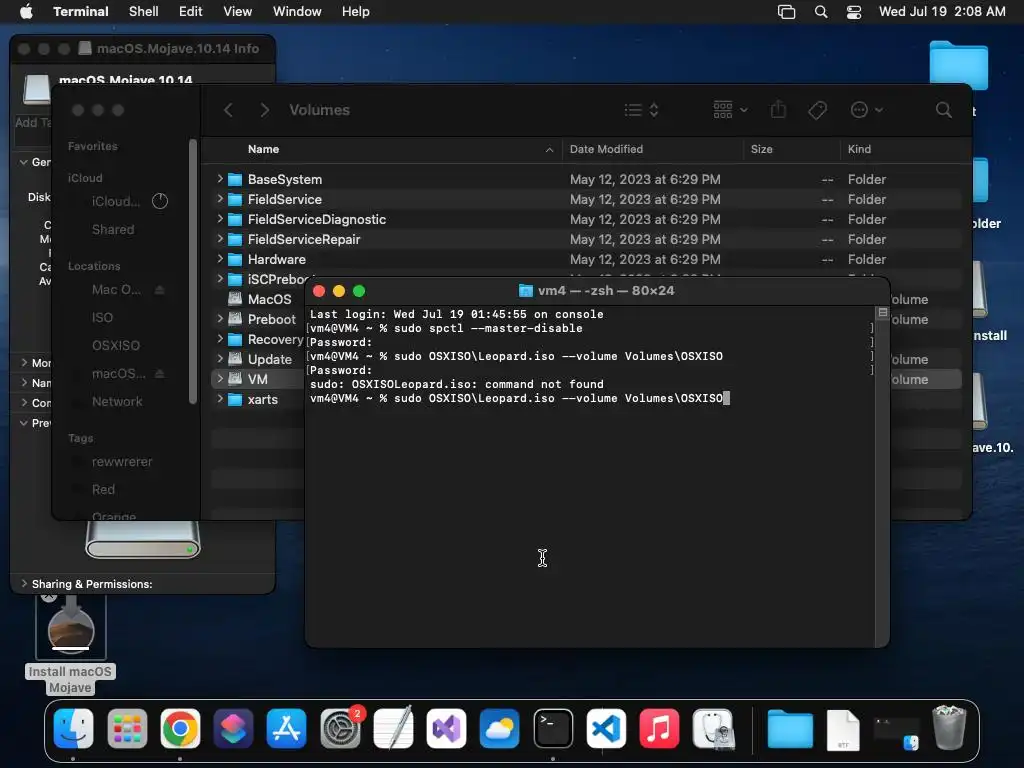Image resolution: width=1024 pixels, height=768 pixels.
Task: Open Music app from the Dock
Action: click(x=659, y=728)
